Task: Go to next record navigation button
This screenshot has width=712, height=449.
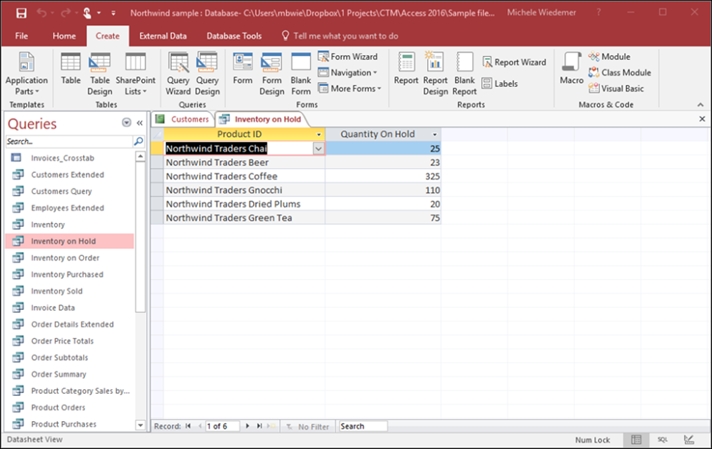Action: 247,426
